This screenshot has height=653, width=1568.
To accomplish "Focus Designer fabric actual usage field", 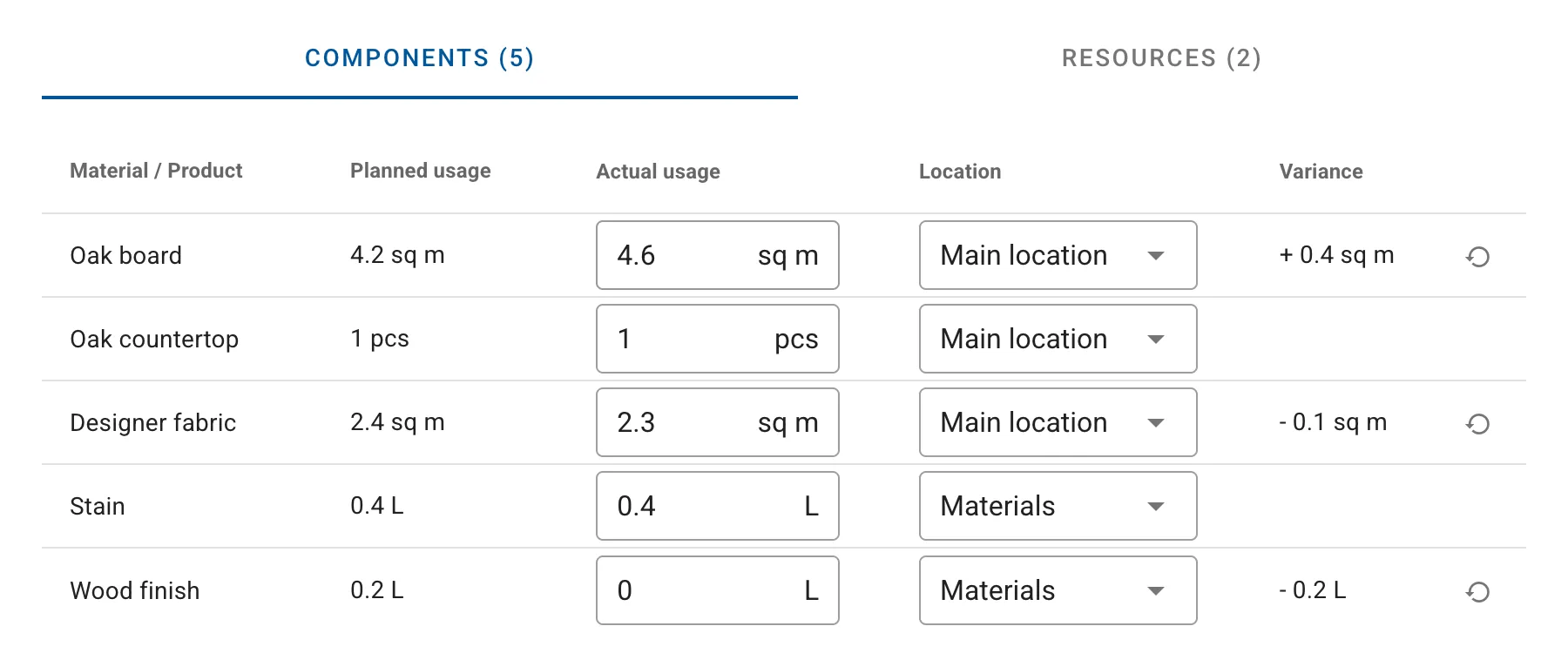I will pos(679,422).
